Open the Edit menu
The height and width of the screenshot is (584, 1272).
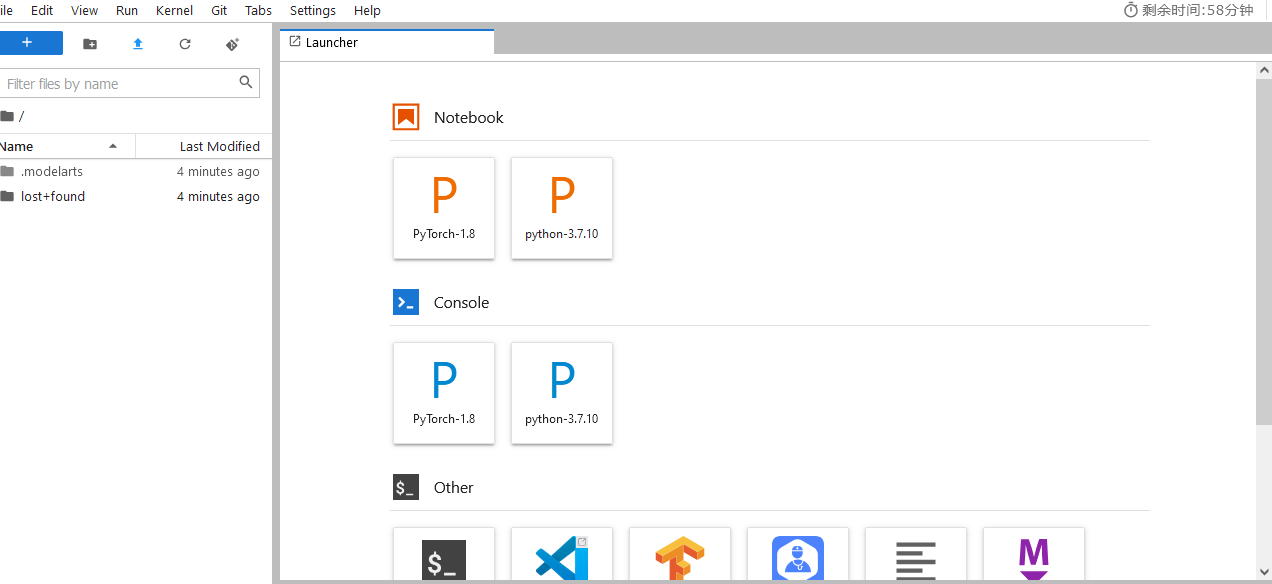pos(42,10)
